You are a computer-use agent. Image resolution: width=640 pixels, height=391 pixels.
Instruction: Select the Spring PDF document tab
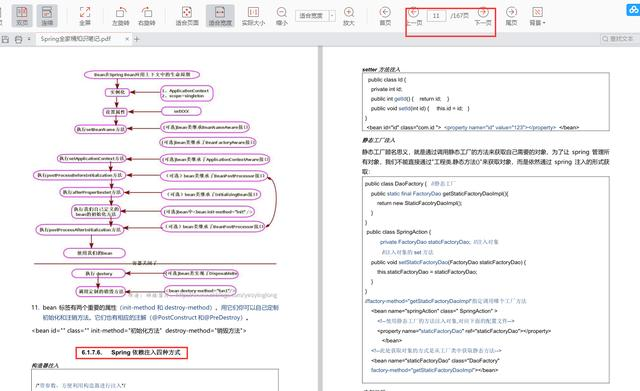(76, 39)
